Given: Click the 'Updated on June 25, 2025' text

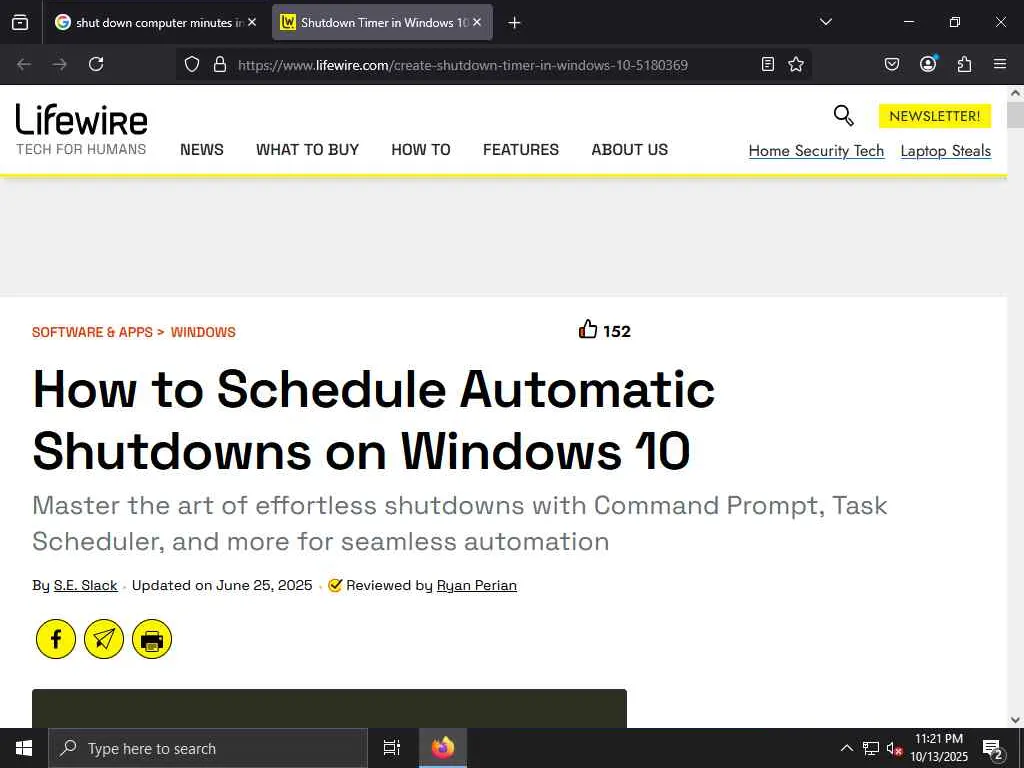Looking at the screenshot, I should pyautogui.click(x=222, y=585).
